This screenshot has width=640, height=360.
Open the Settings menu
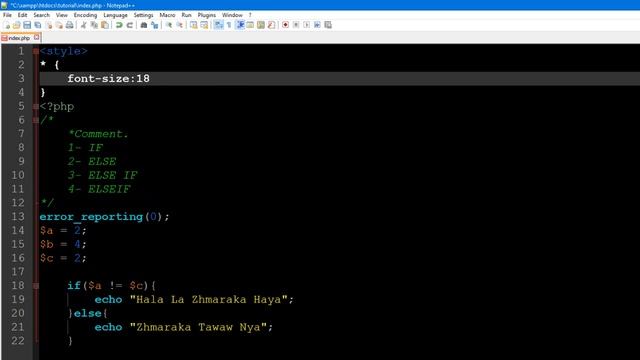pos(143,15)
